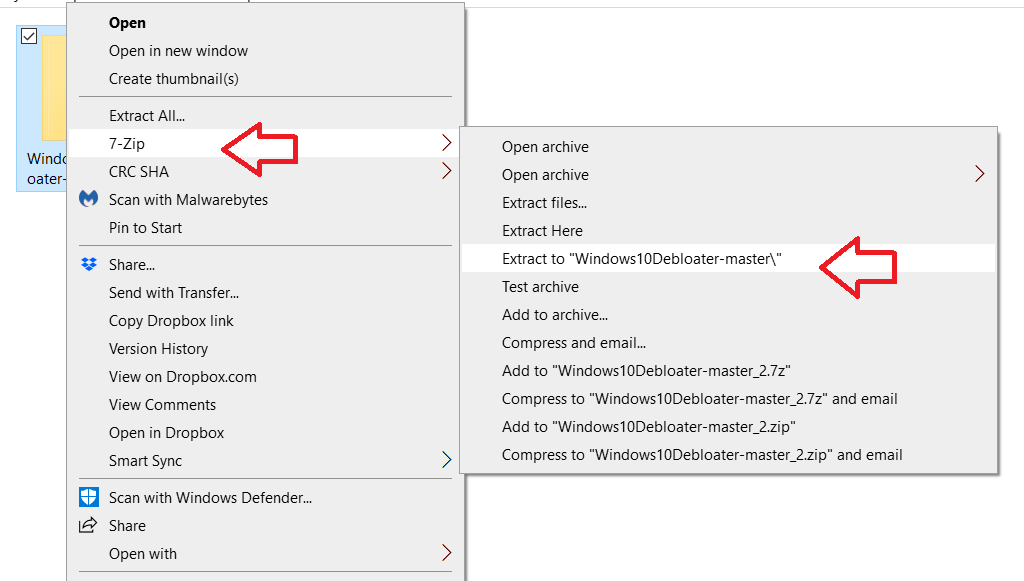The height and width of the screenshot is (581, 1024).
Task: Select Send with Transfer...
Action: coord(174,292)
